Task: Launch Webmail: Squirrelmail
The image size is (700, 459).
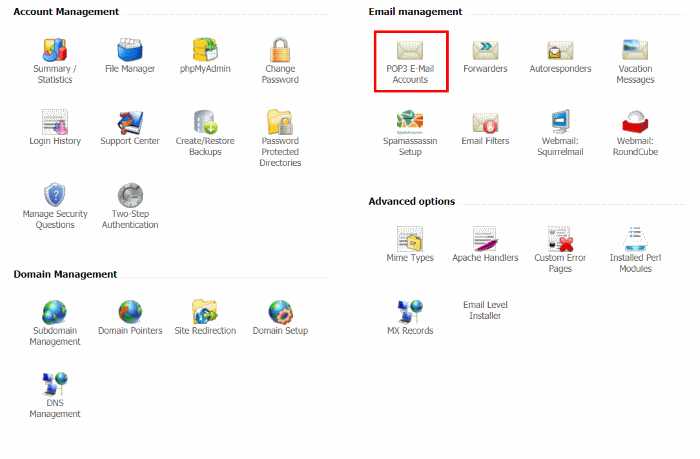Action: 560,121
